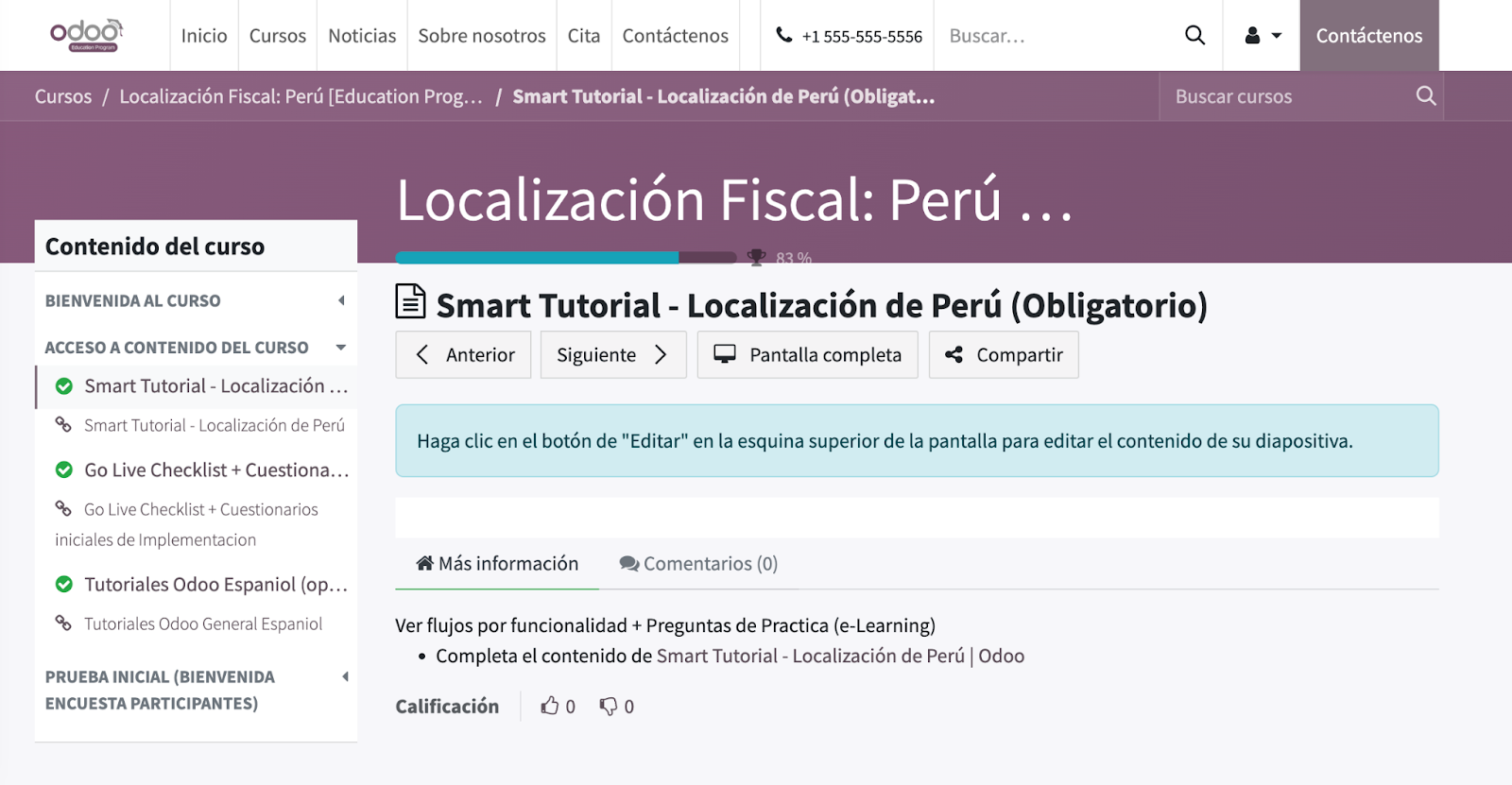The height and width of the screenshot is (785, 1512).
Task: Click the thumbs down rating icon
Action: click(x=609, y=706)
